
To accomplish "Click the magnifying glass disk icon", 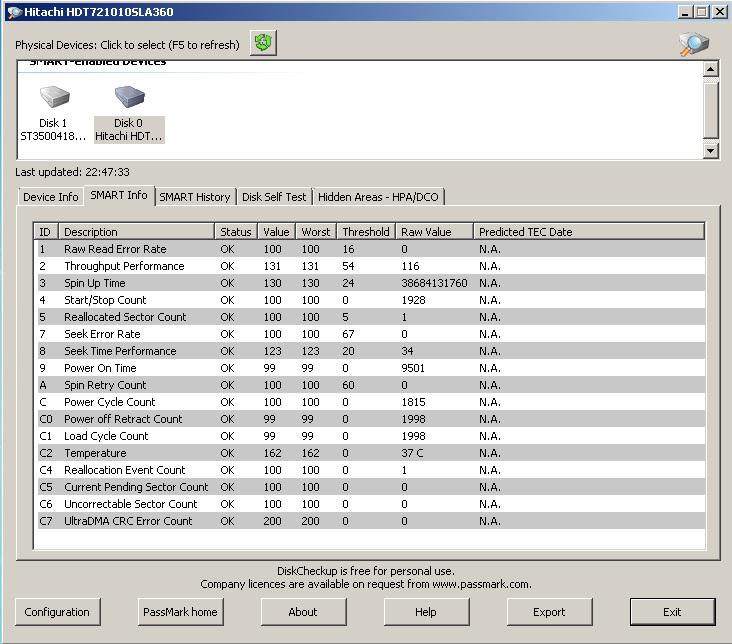I will [692, 44].
